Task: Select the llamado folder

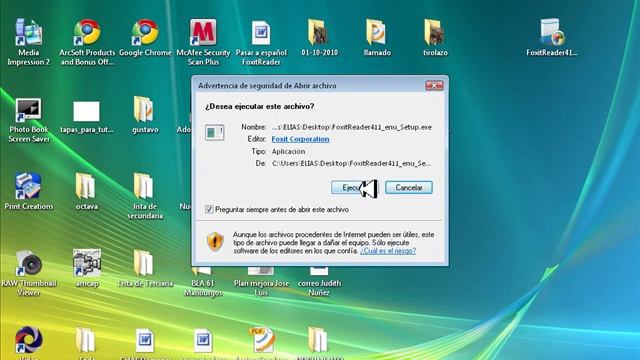Action: [377, 38]
